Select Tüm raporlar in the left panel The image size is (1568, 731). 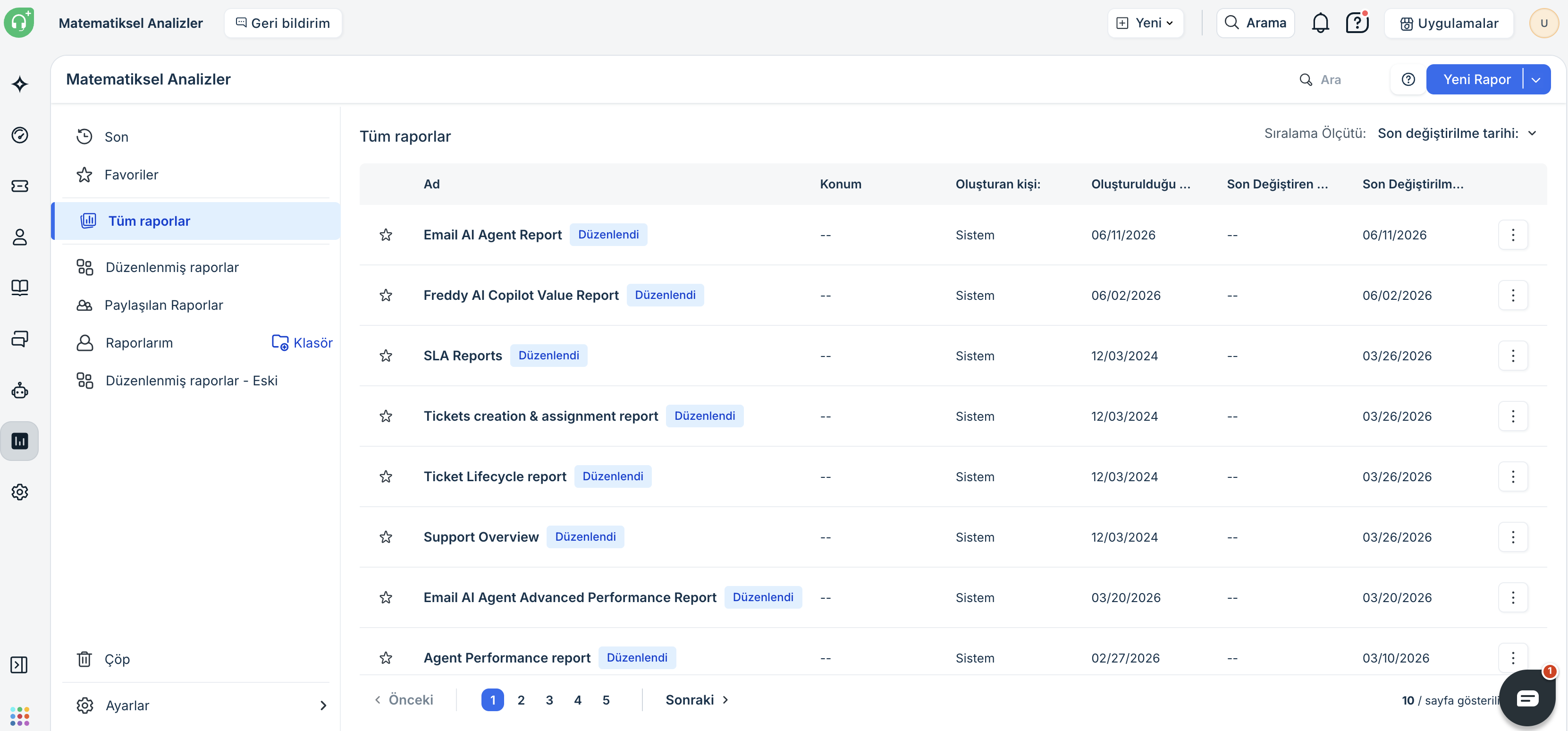[196, 221]
